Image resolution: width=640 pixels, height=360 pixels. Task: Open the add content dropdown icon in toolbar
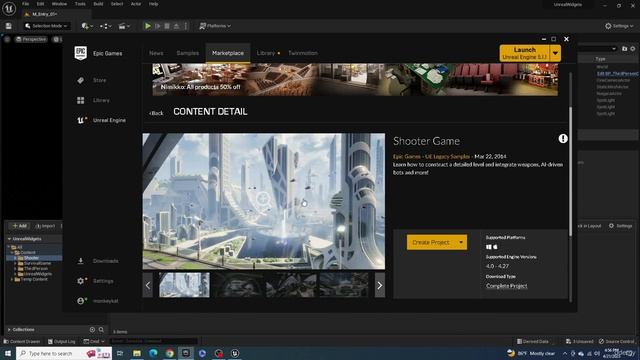[87, 26]
